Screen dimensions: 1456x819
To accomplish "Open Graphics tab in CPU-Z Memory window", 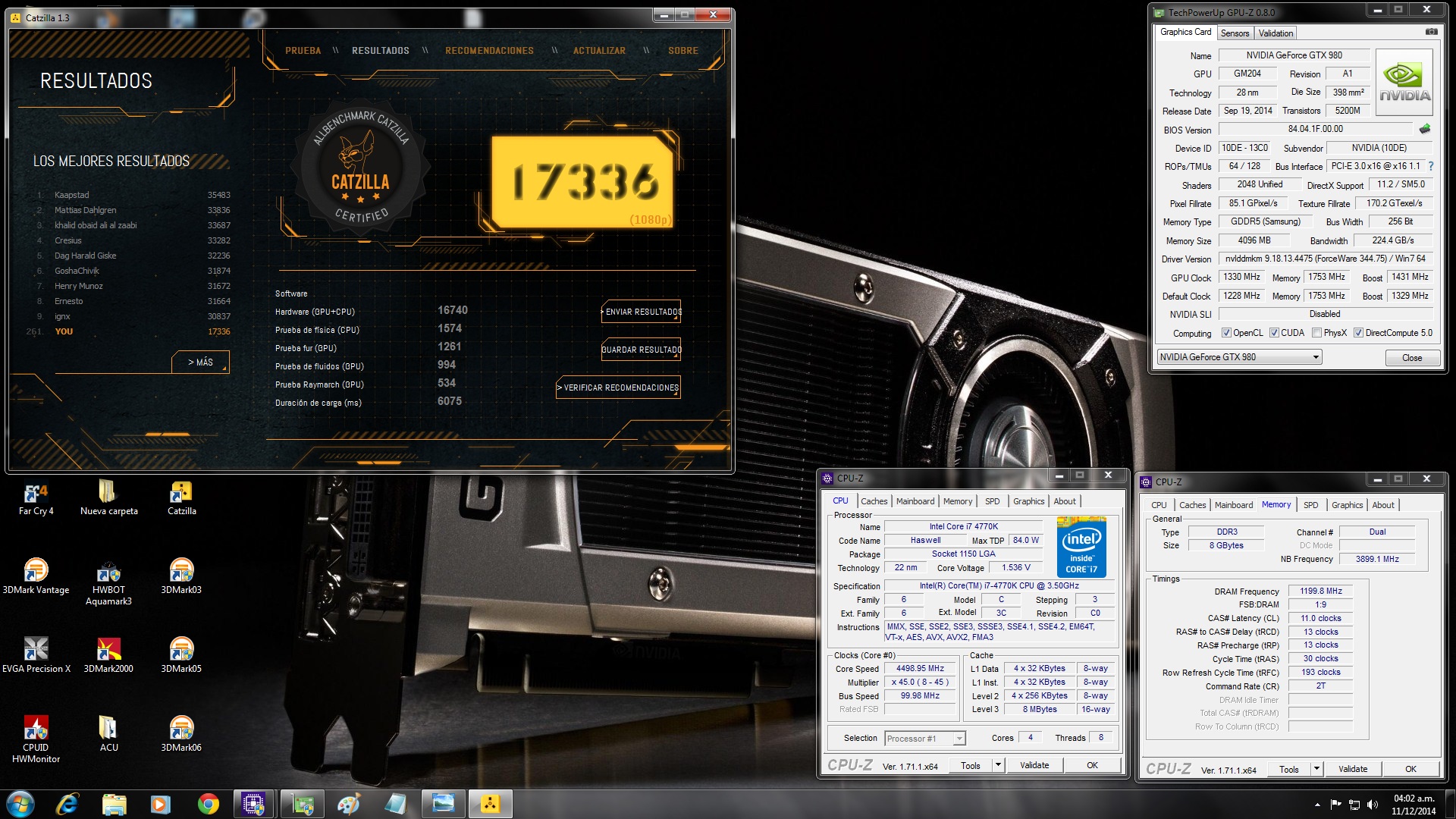I will 1347,505.
